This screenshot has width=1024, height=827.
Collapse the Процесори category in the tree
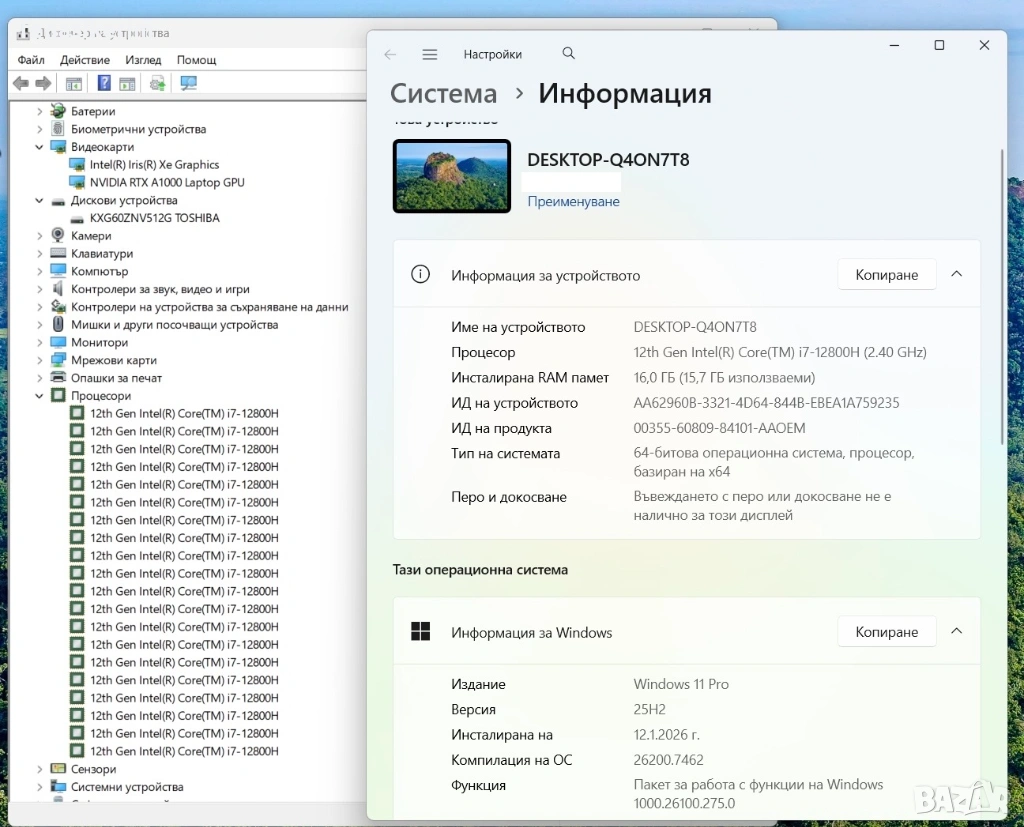(x=40, y=396)
